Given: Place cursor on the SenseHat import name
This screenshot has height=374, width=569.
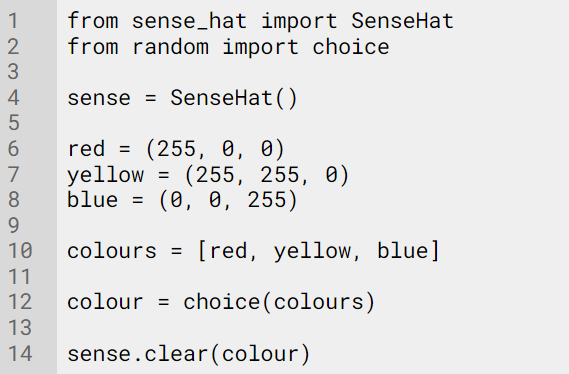Looking at the screenshot, I should (x=402, y=21).
